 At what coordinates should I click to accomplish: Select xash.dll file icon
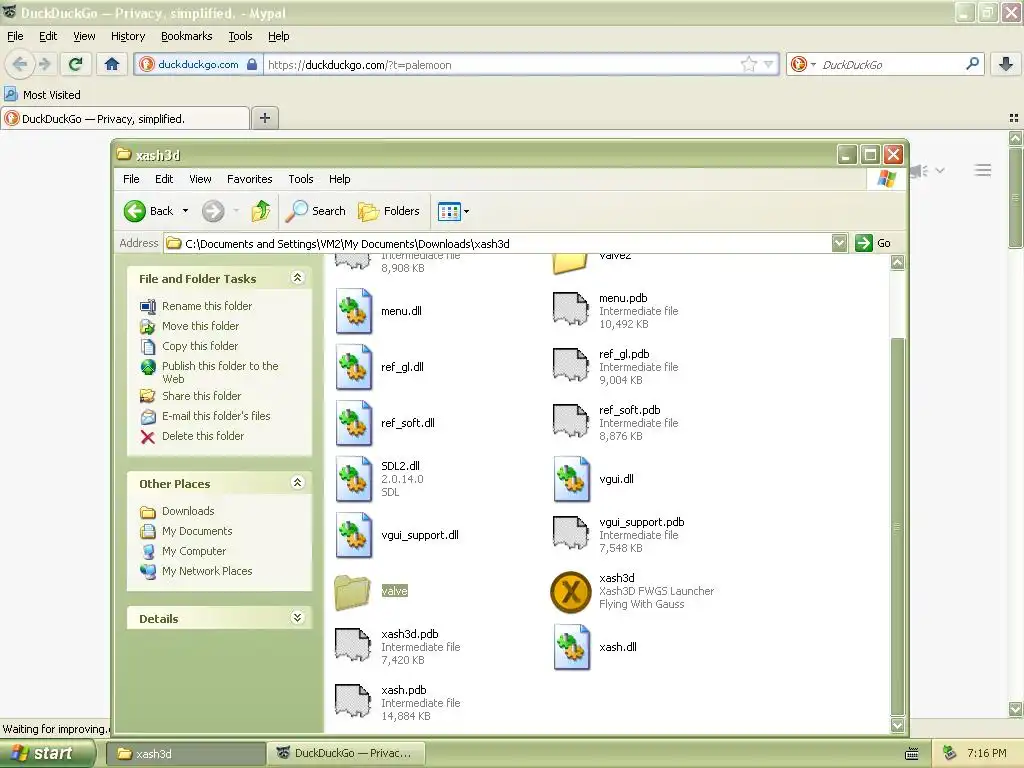(572, 647)
